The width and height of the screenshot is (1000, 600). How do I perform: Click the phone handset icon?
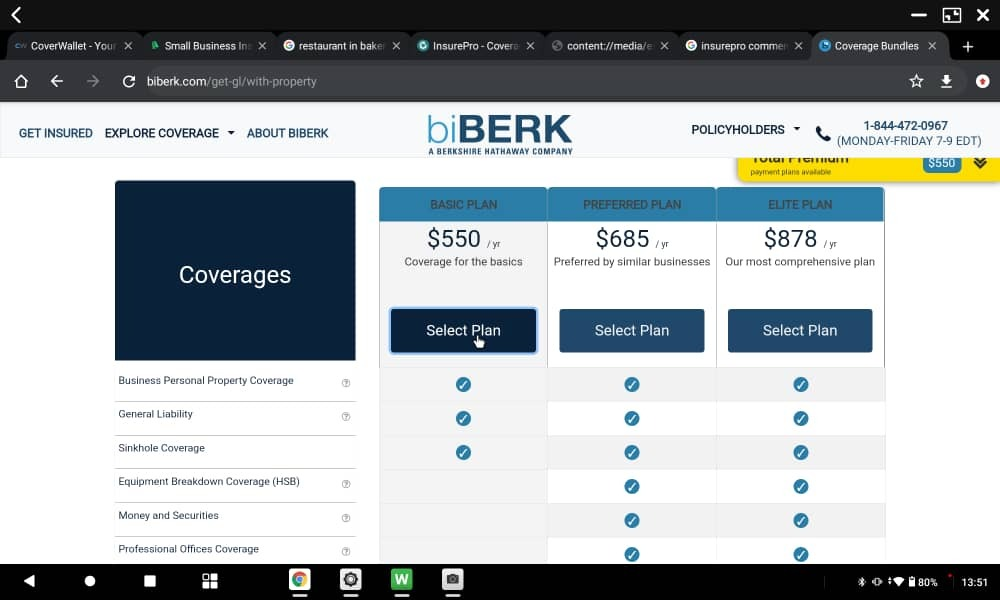coord(823,133)
